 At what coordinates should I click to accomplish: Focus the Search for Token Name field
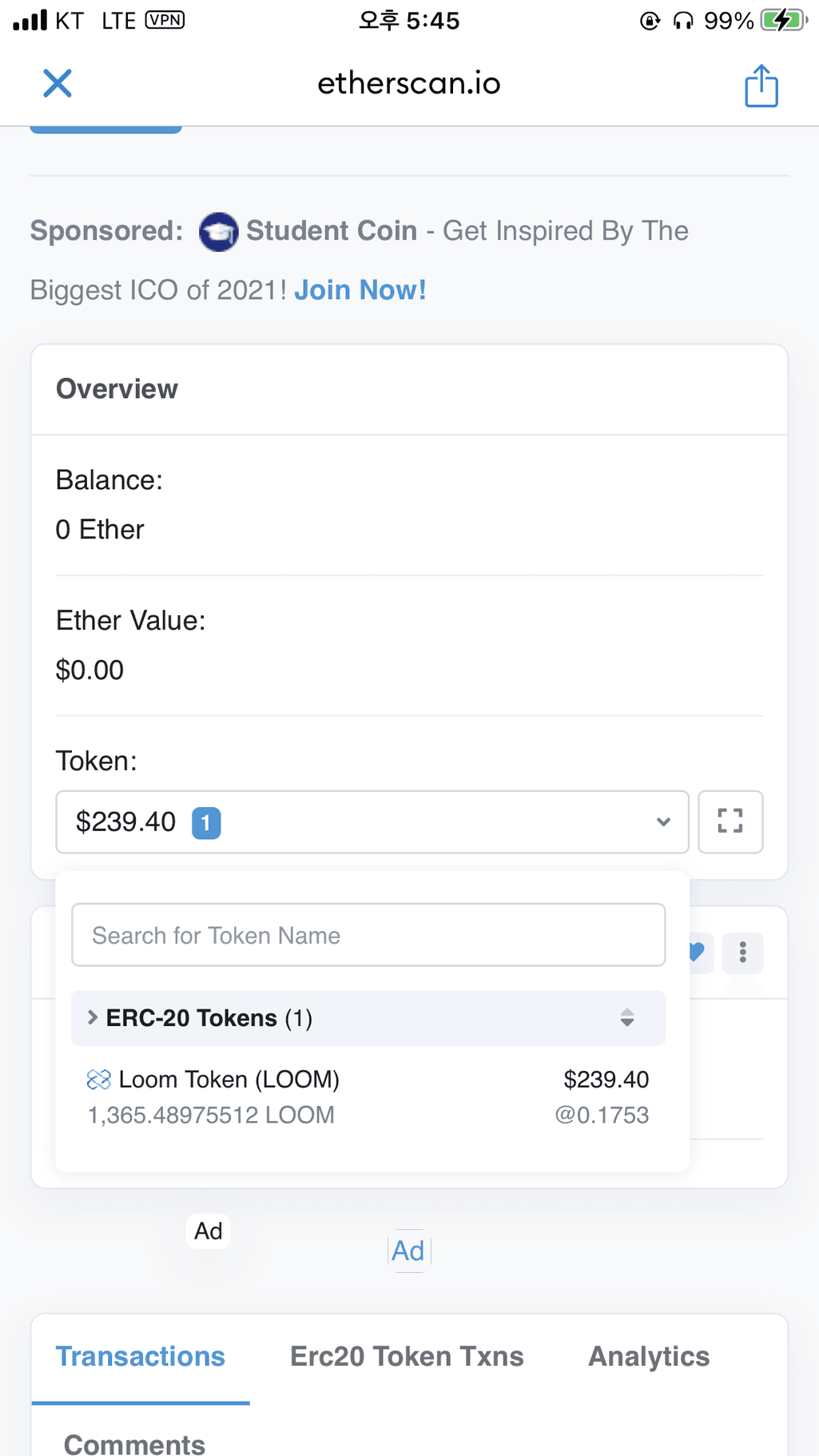(x=368, y=935)
